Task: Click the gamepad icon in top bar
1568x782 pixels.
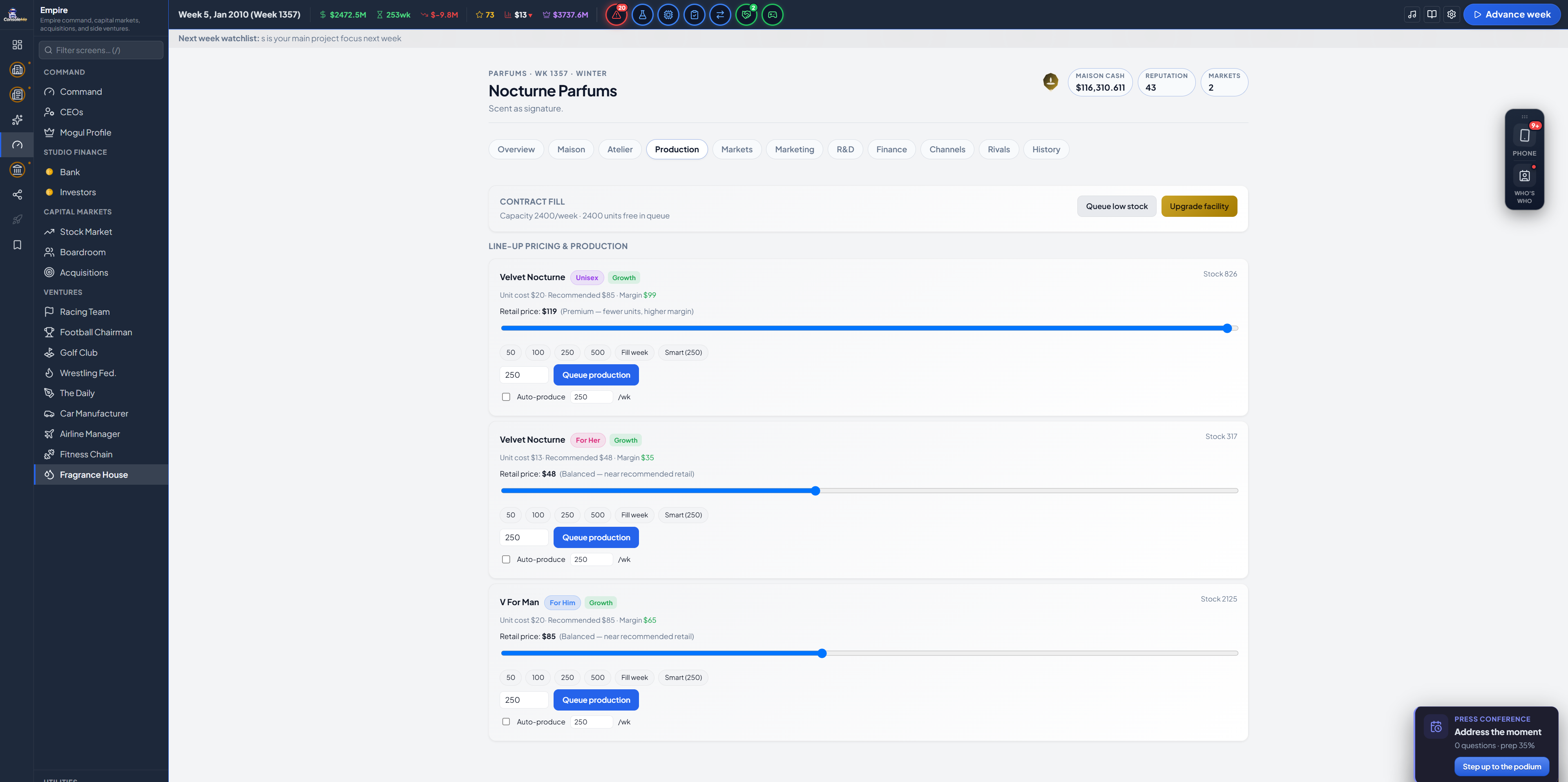Action: pos(773,15)
